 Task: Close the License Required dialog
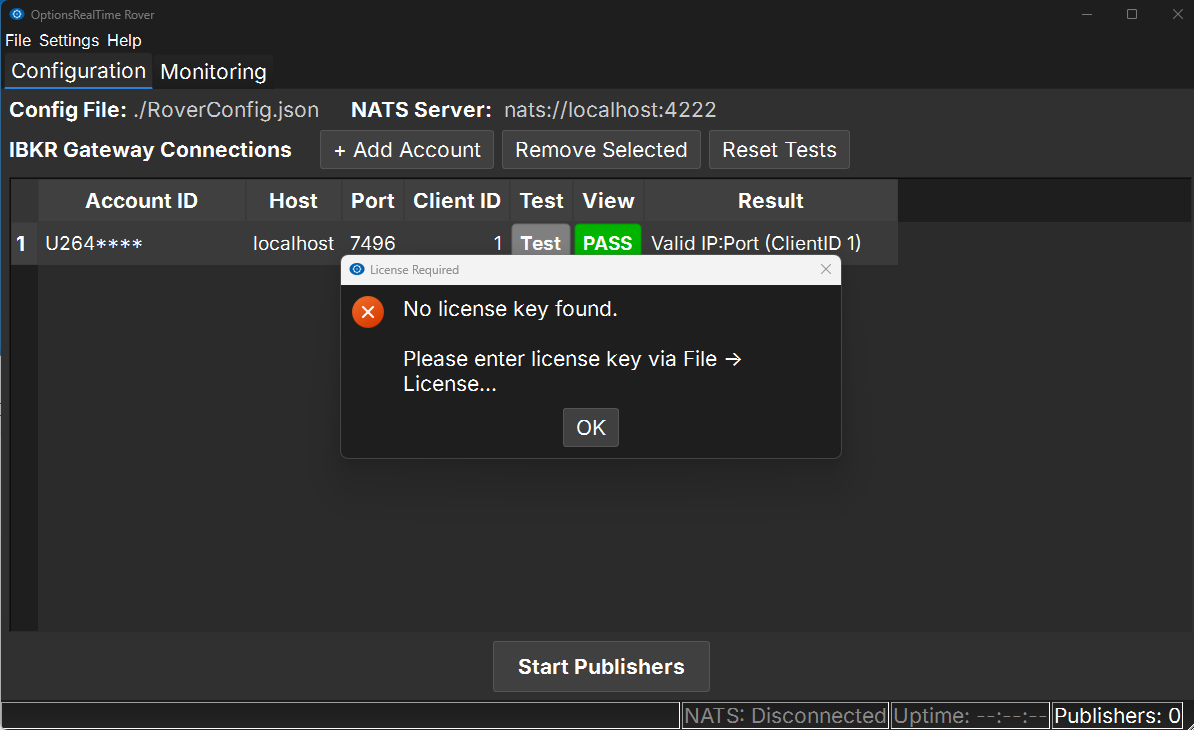point(825,270)
